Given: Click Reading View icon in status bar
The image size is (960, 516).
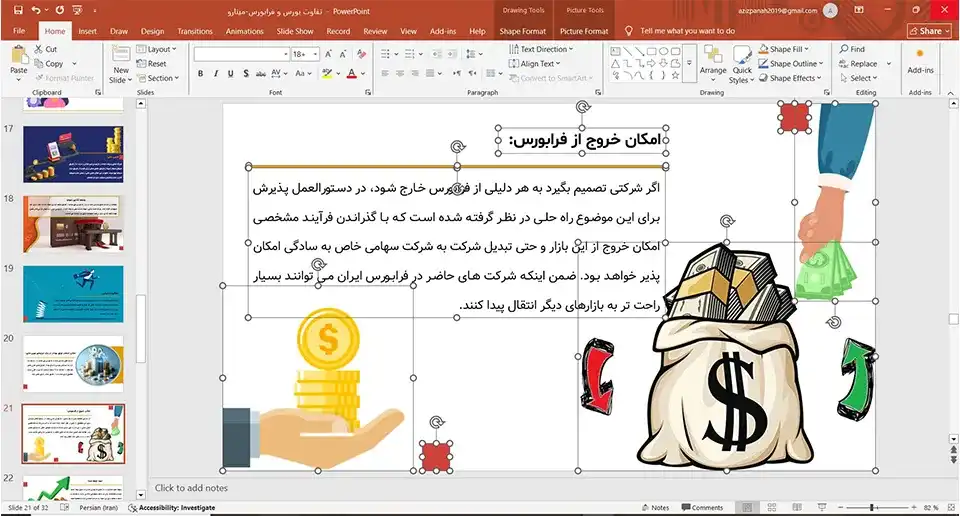Looking at the screenshot, I should [x=797, y=507].
